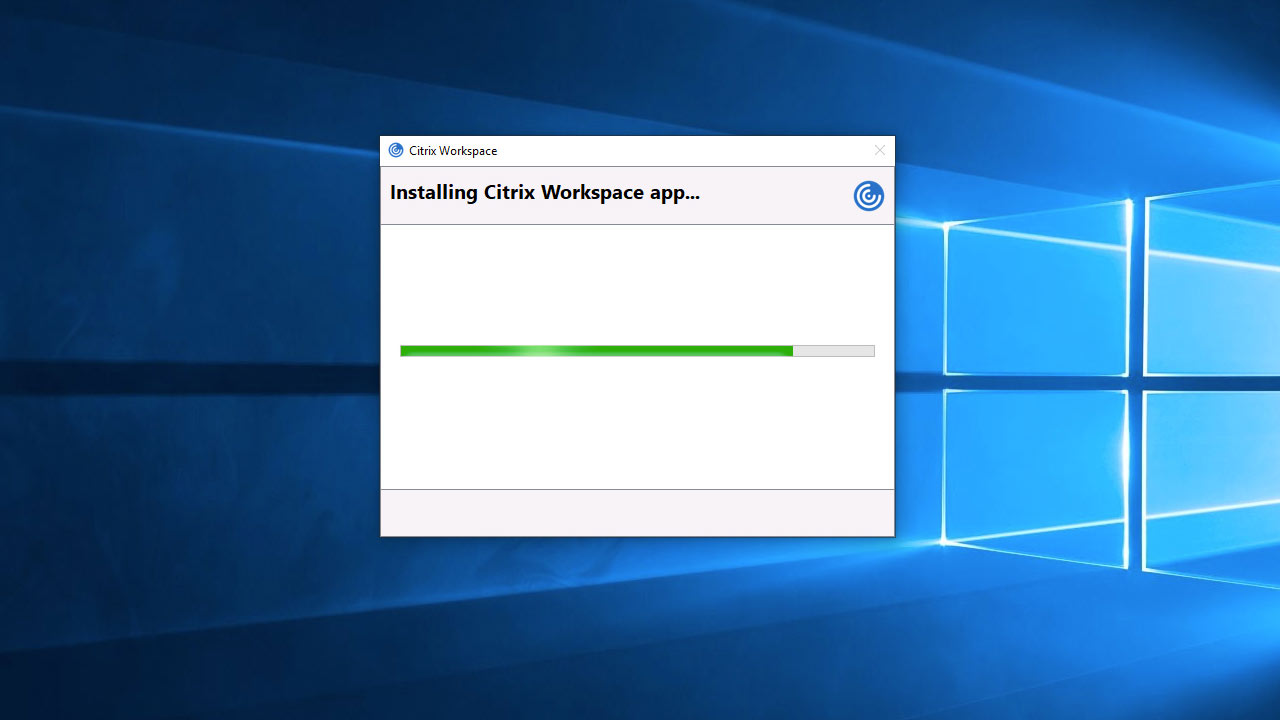The width and height of the screenshot is (1280, 720).
Task: Click the "Citrix Workspace" title bar text
Action: 453,151
